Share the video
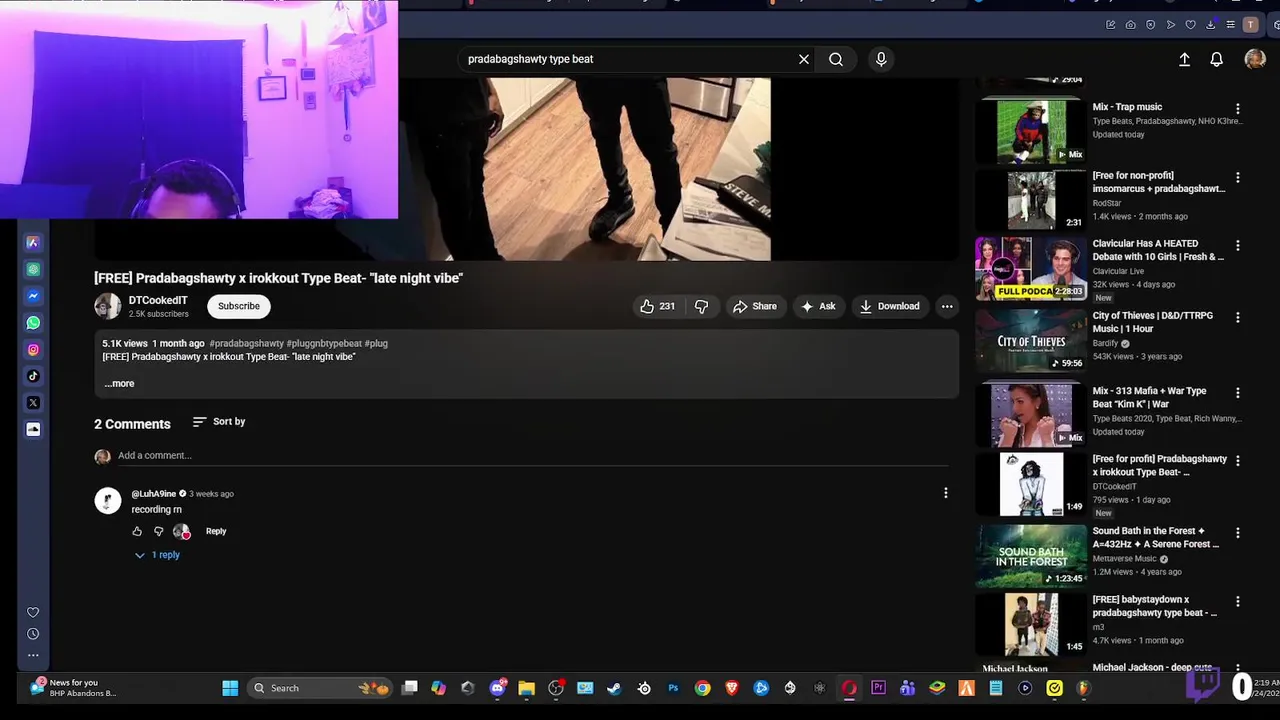Image resolution: width=1280 pixels, height=720 pixels. click(755, 306)
